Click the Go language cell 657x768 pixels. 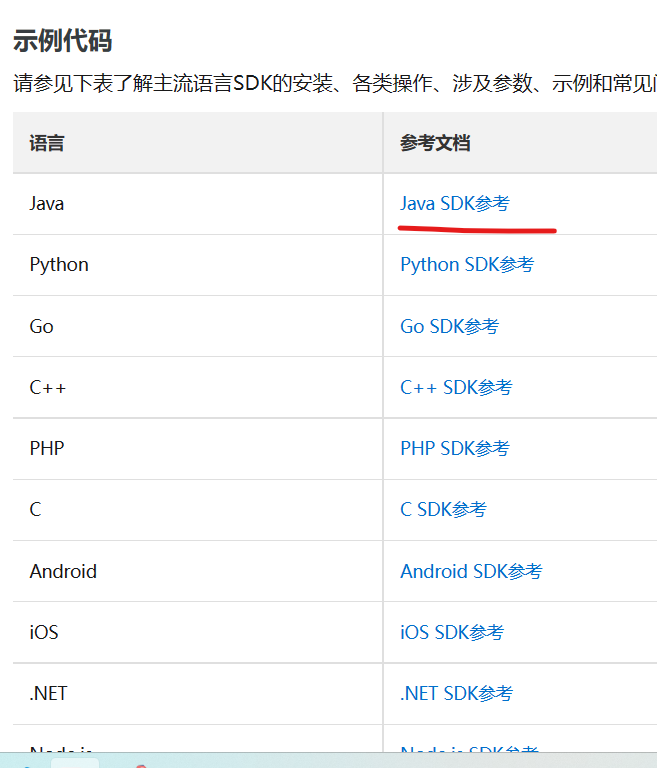[42, 327]
